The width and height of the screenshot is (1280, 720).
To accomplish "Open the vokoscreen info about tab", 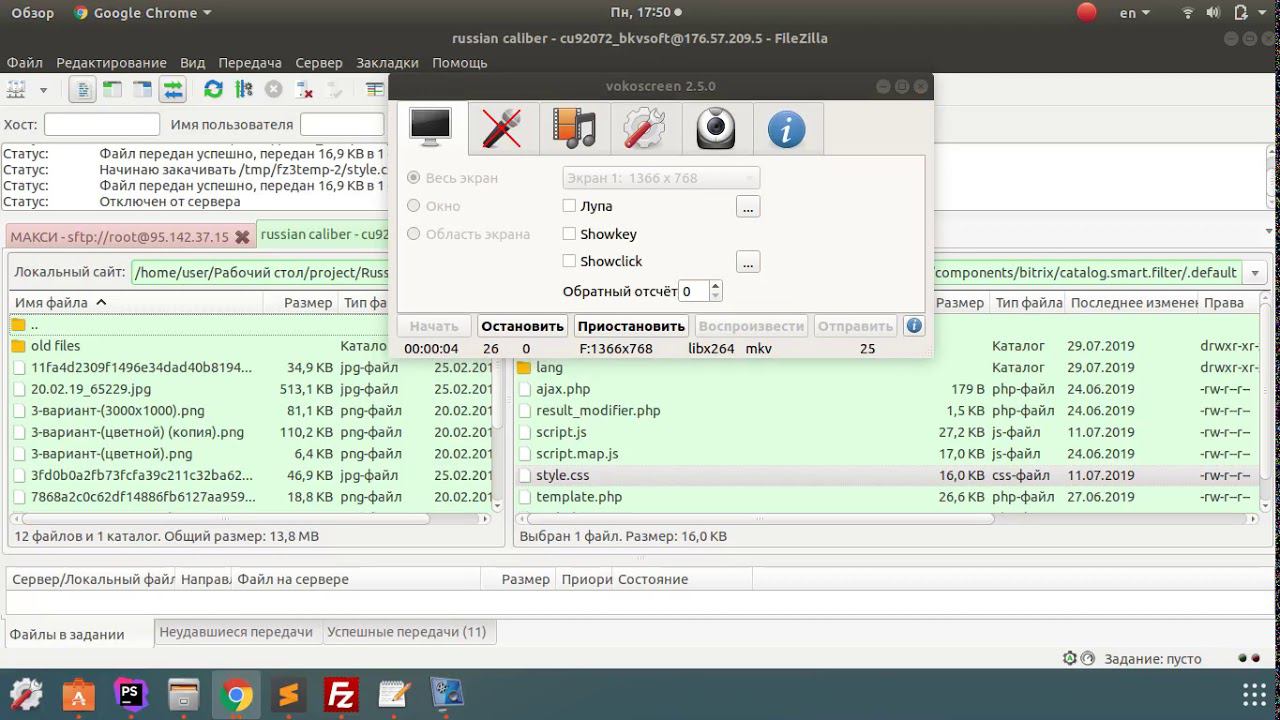I will click(x=787, y=129).
